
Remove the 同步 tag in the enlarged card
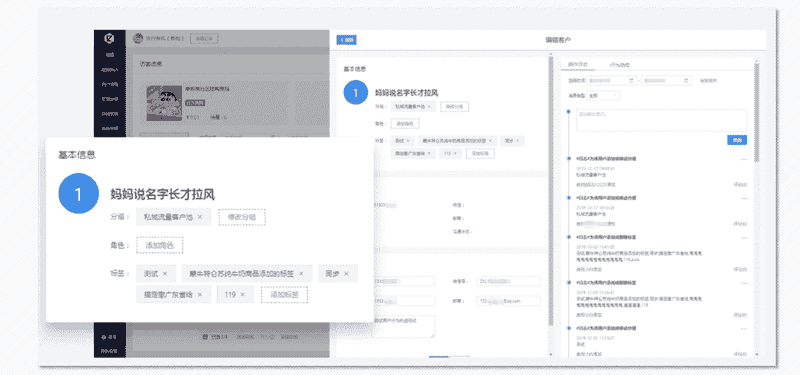(x=346, y=273)
